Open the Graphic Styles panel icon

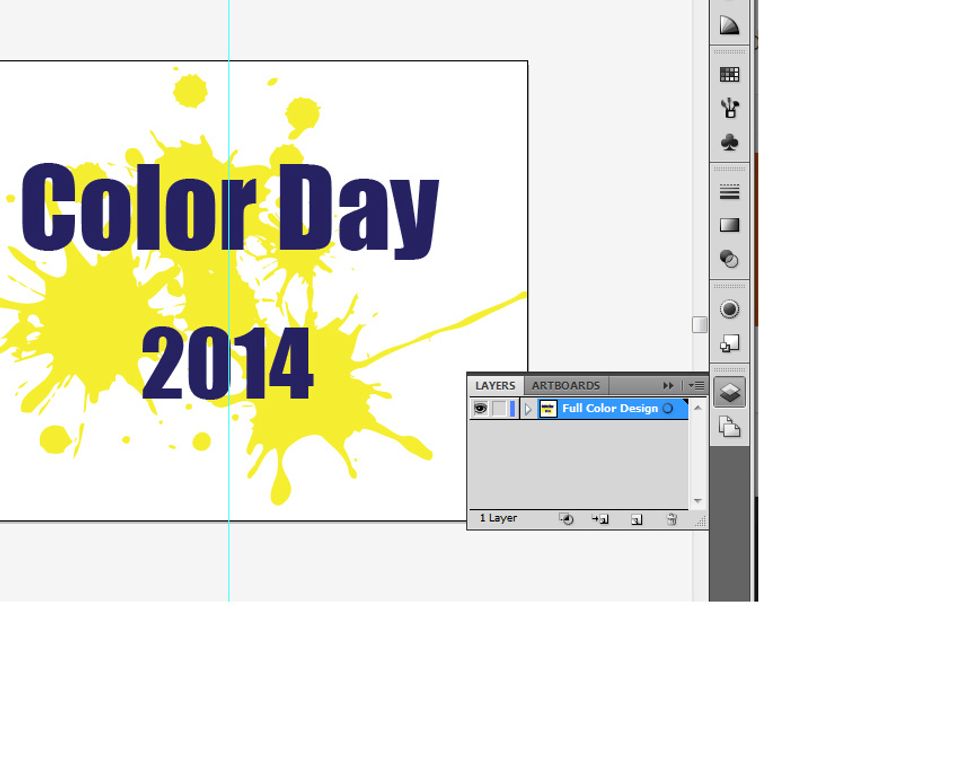pos(729,344)
